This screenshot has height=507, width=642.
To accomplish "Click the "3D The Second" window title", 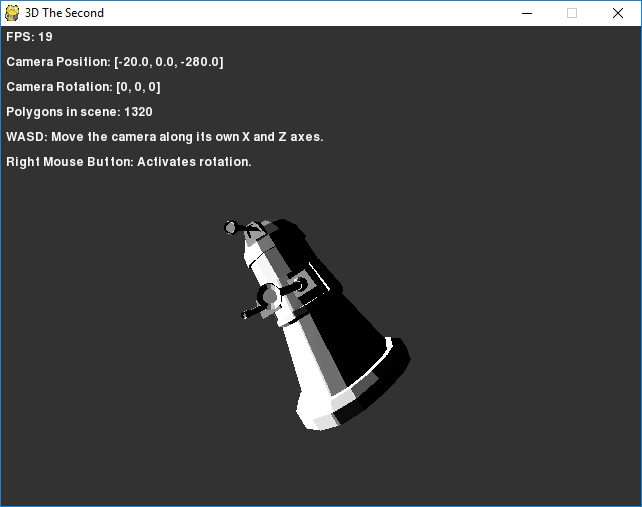I will [64, 13].
